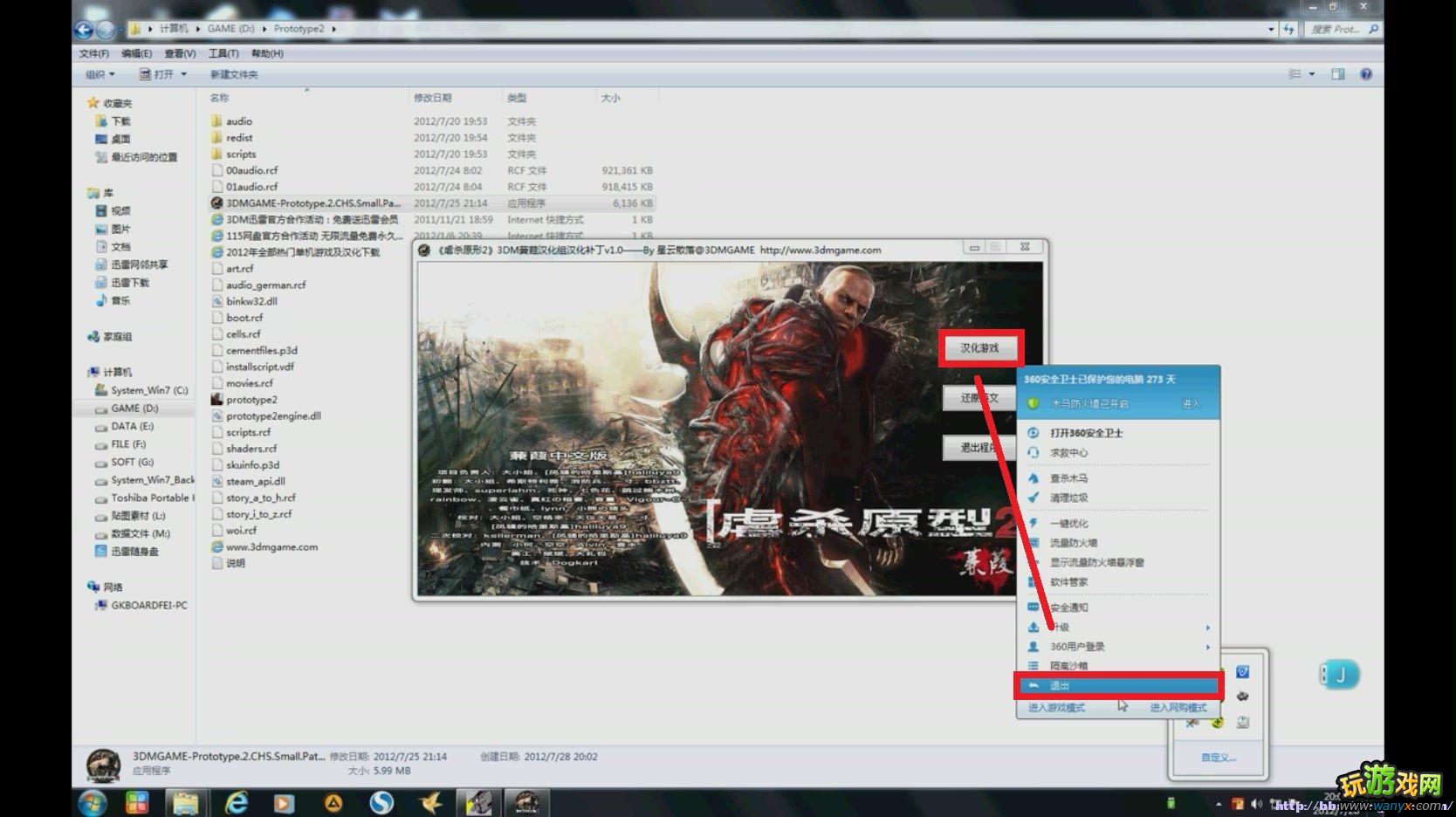Click the 3DMGAME-Prototype.2.CHS.Small.Pa... file icon
Image resolution: width=1456 pixels, height=817 pixels.
(x=217, y=203)
